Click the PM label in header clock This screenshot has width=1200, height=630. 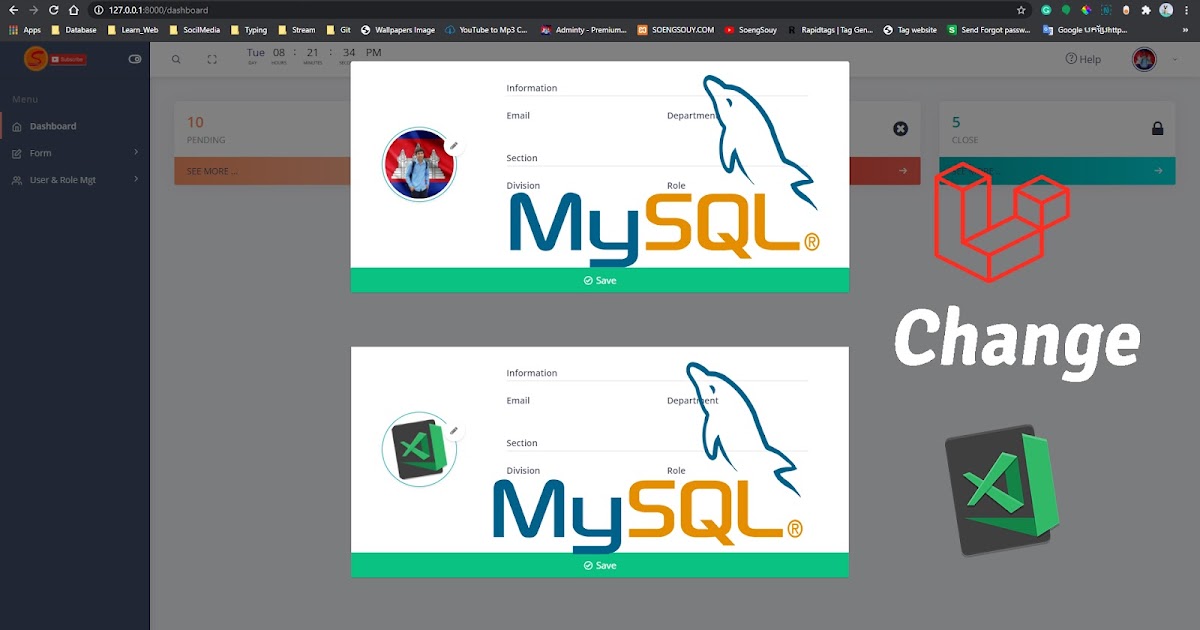(374, 52)
